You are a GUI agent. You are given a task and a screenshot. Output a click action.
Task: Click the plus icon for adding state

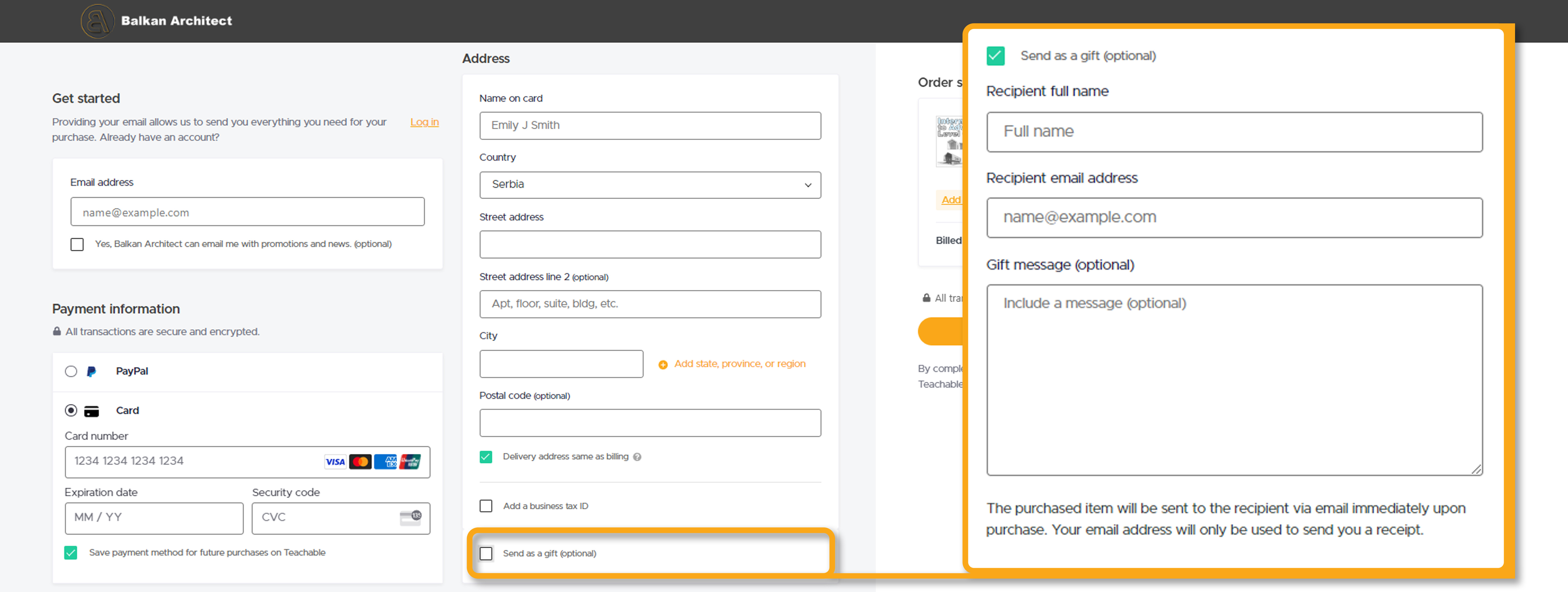coord(663,364)
